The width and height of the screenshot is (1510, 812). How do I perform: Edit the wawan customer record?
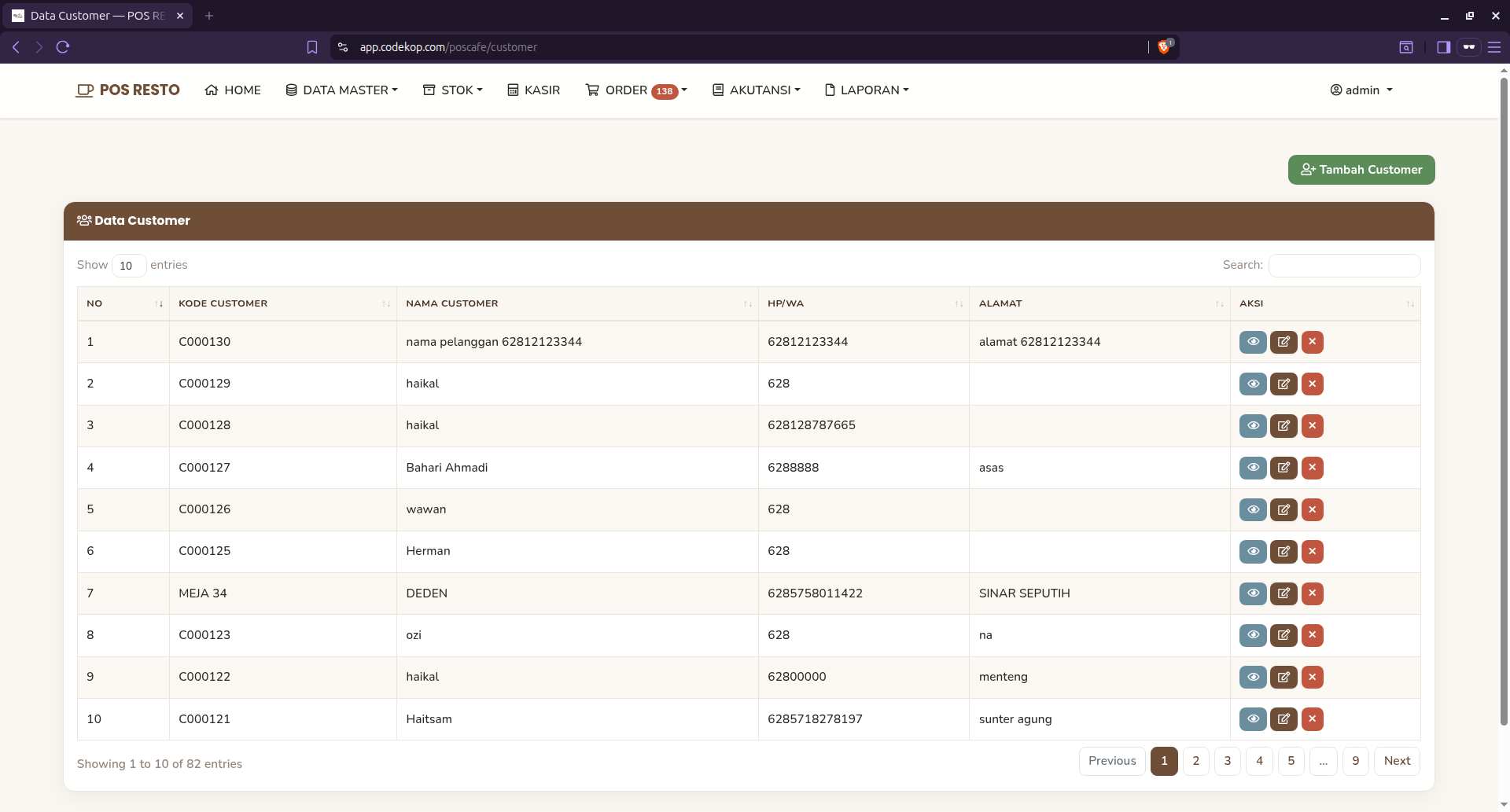tap(1283, 509)
